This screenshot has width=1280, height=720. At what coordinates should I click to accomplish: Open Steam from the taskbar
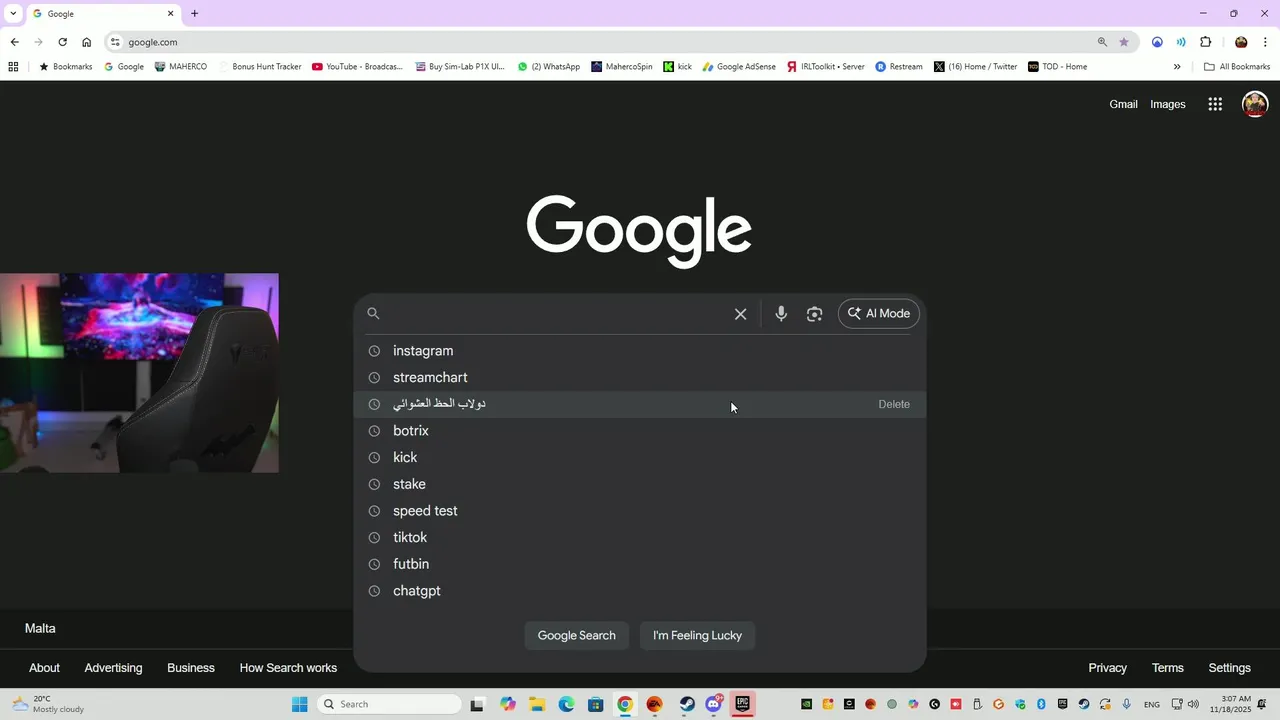687,704
